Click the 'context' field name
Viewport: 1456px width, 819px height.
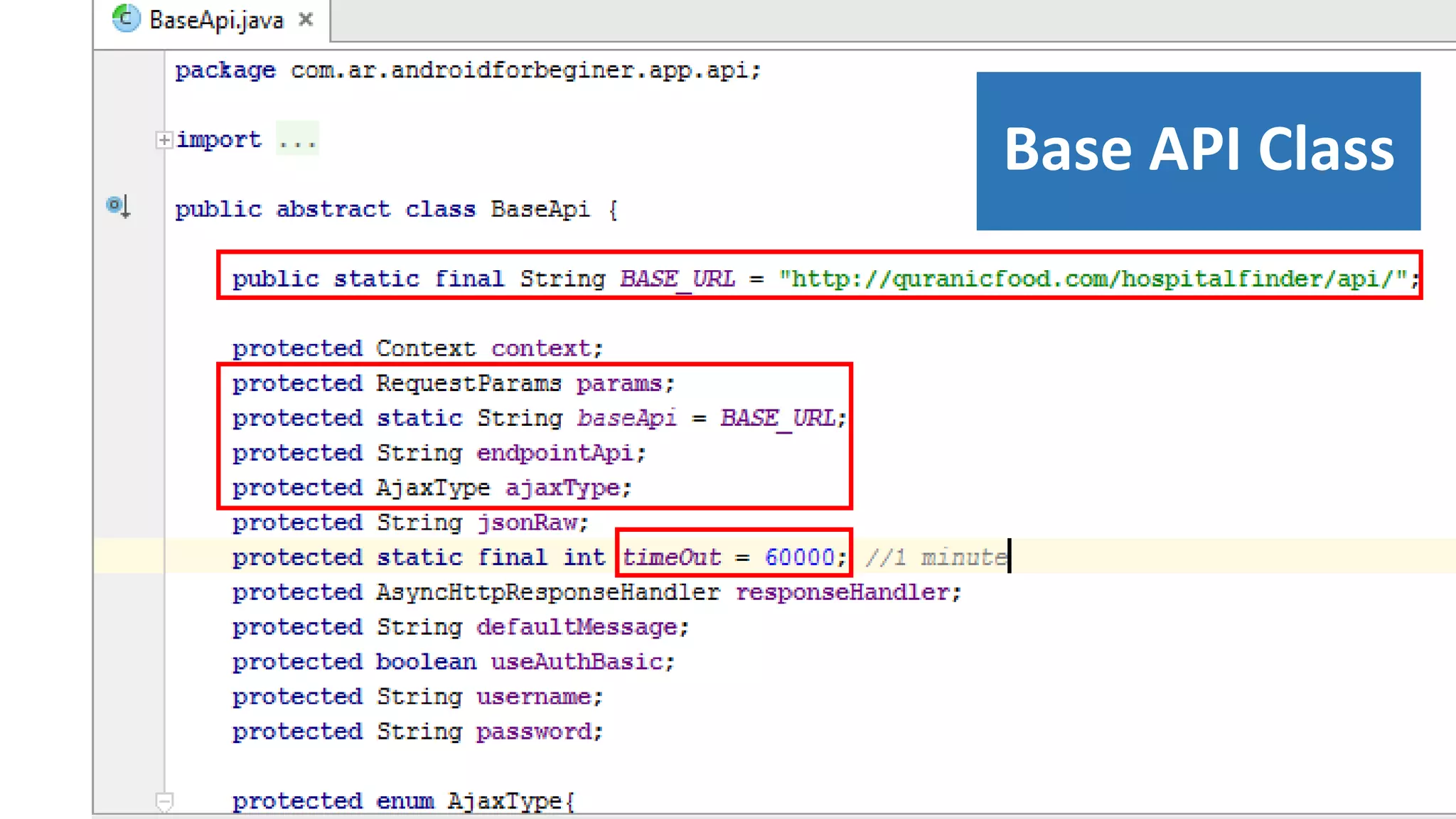click(x=541, y=348)
